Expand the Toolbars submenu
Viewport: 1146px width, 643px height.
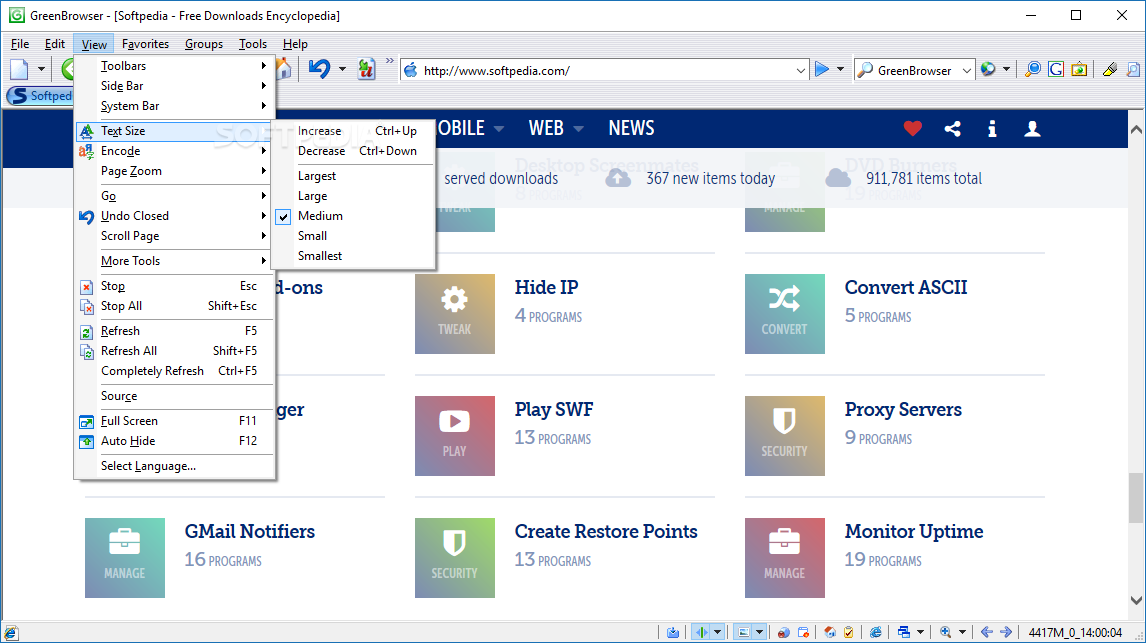(175, 66)
